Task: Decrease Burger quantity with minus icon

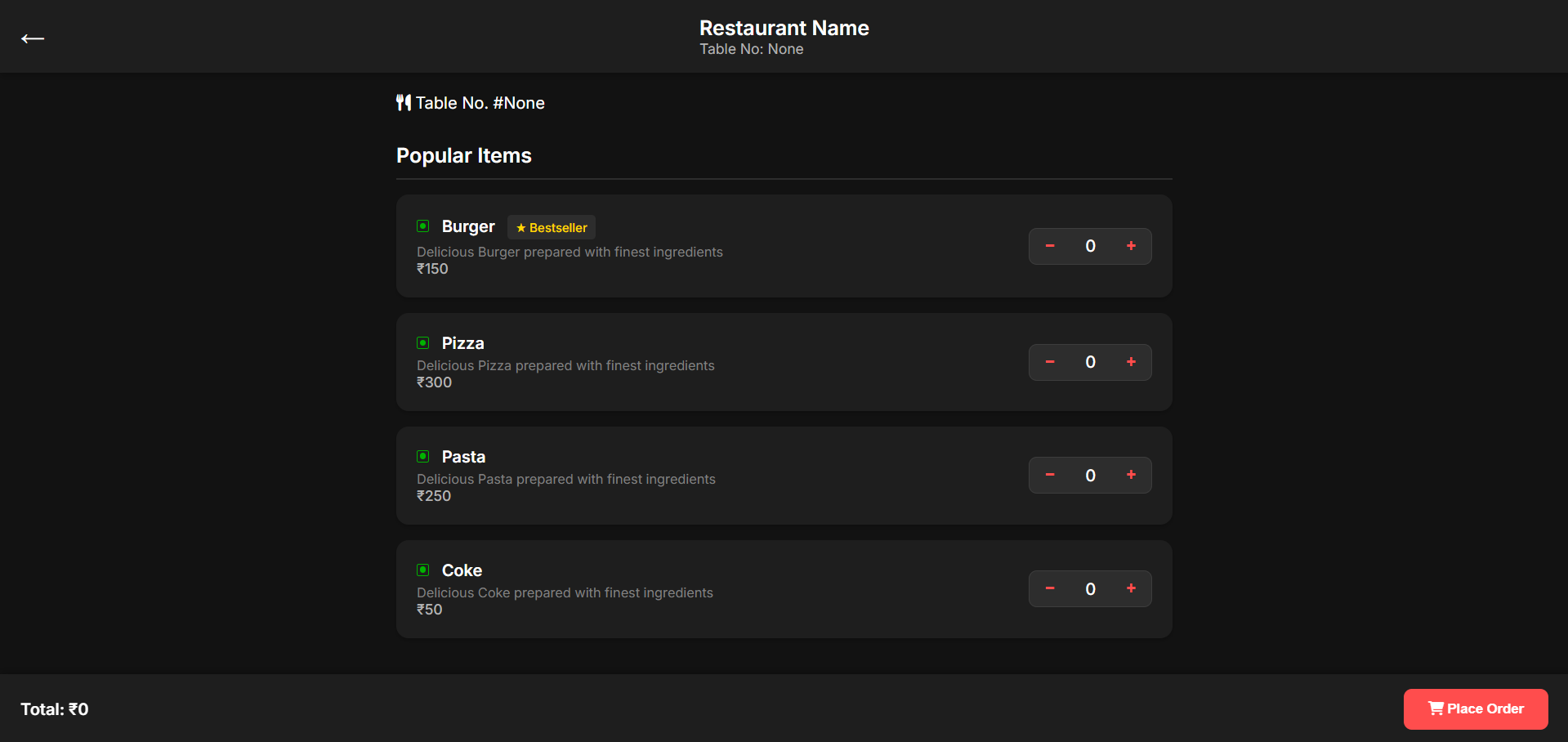Action: coord(1050,246)
